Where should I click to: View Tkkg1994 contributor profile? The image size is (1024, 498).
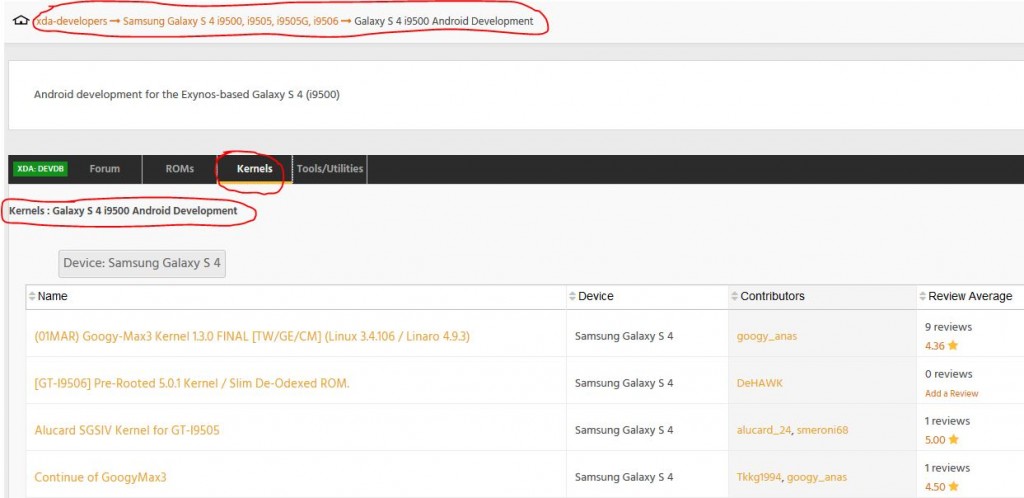tap(759, 478)
